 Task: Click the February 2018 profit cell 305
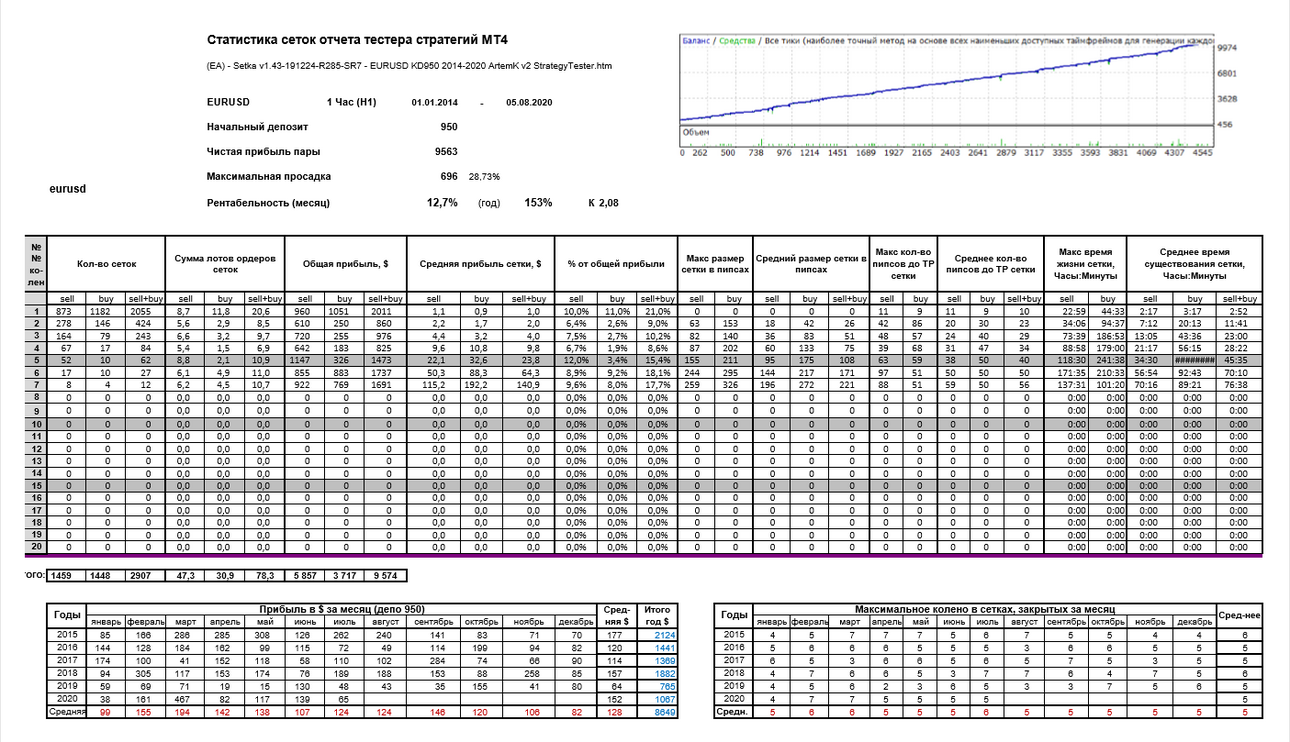[144, 674]
